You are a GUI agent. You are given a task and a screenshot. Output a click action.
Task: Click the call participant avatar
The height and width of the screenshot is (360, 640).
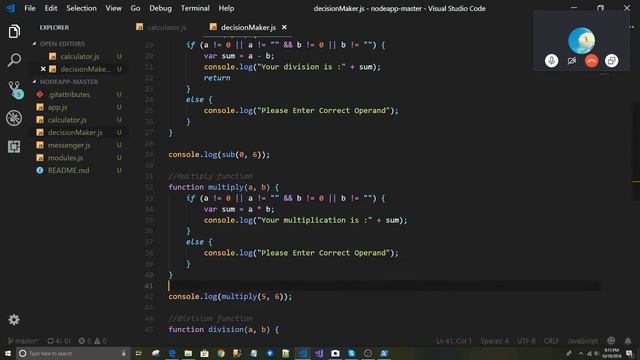tap(581, 40)
